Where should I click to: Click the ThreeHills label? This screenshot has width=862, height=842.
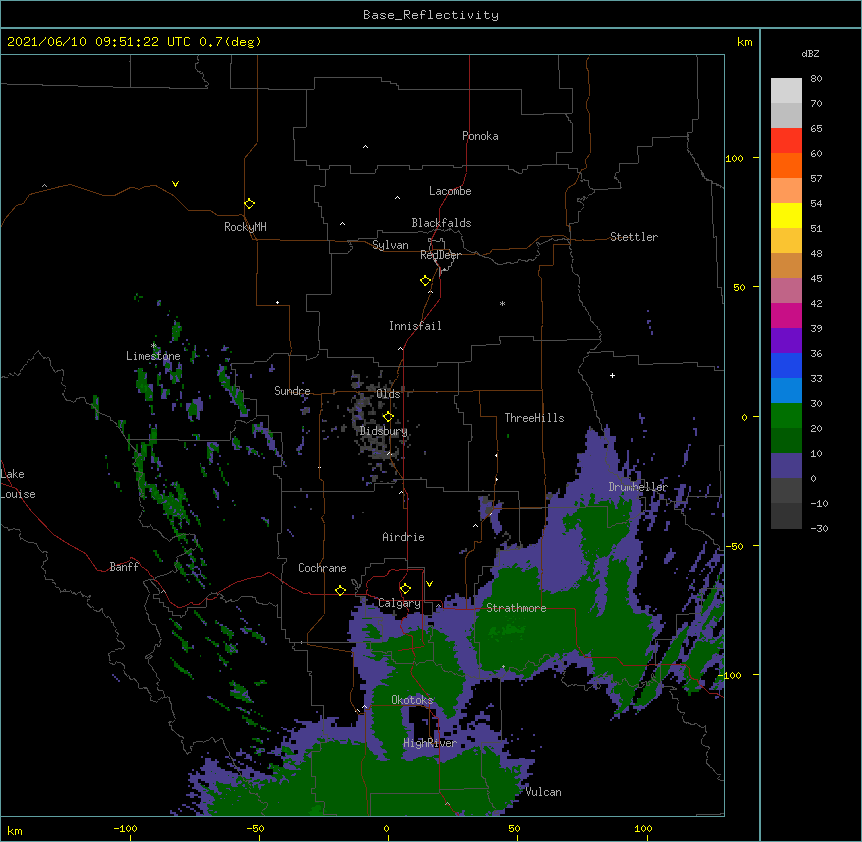(x=534, y=418)
